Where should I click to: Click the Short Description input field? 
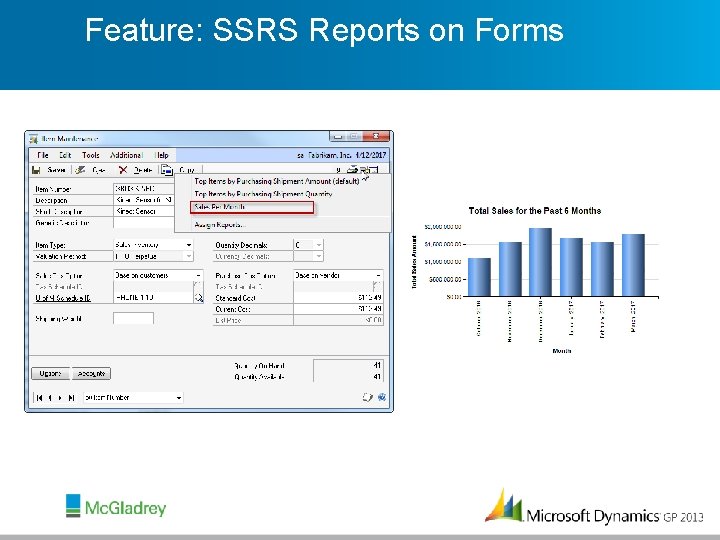(144, 211)
